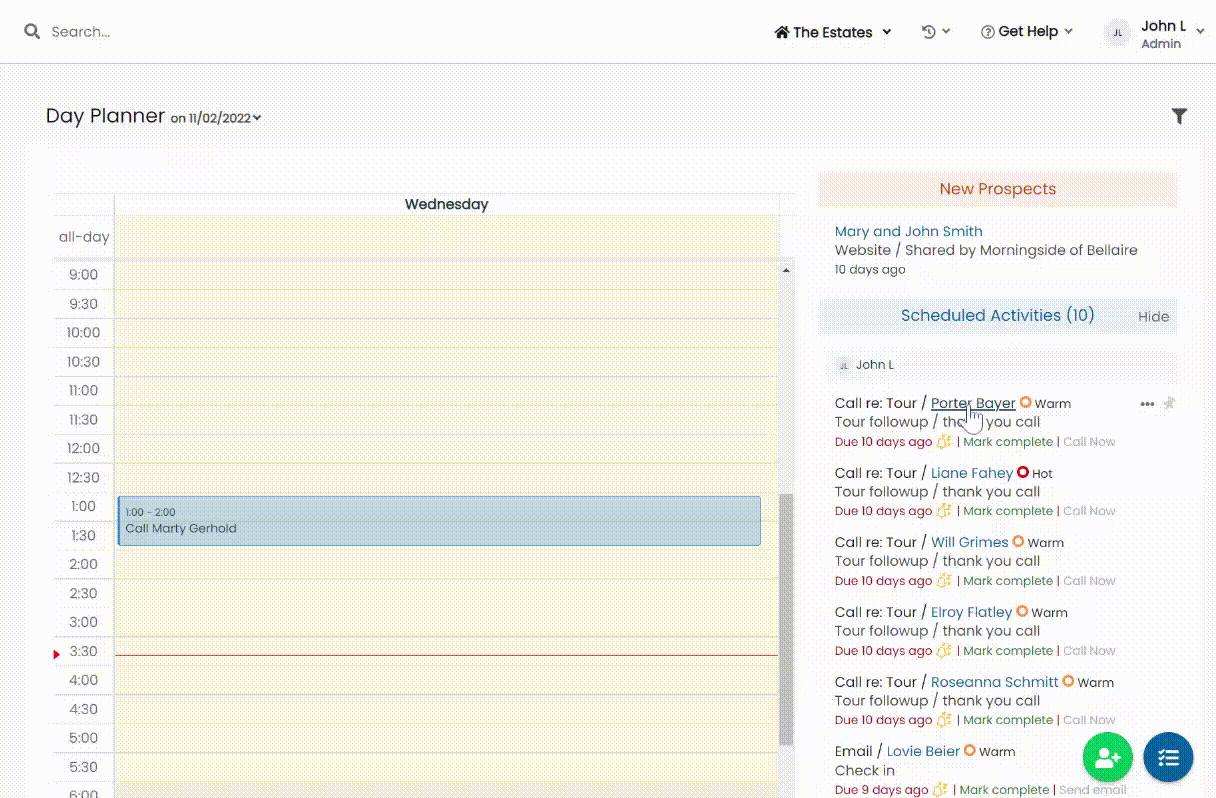Open Lovie Beier prospect link

923,751
